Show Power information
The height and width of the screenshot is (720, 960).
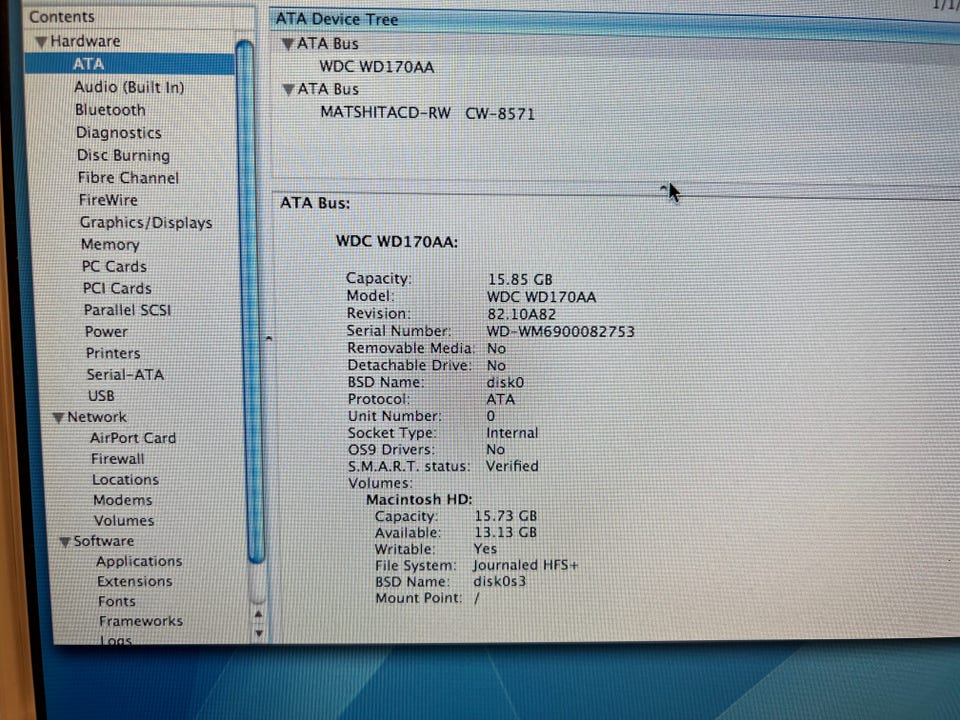(x=107, y=331)
